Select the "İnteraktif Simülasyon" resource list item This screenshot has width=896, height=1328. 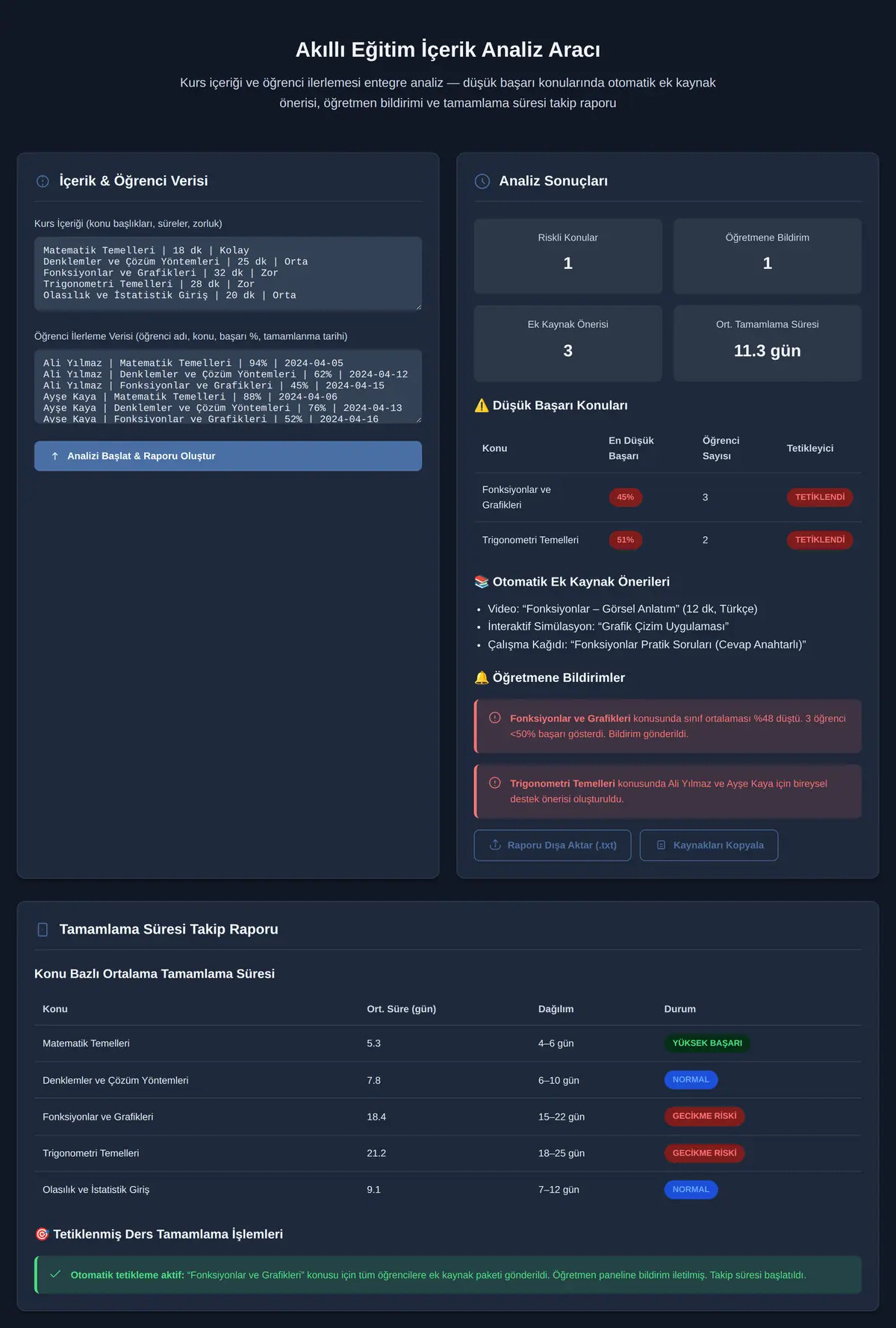[x=609, y=627]
